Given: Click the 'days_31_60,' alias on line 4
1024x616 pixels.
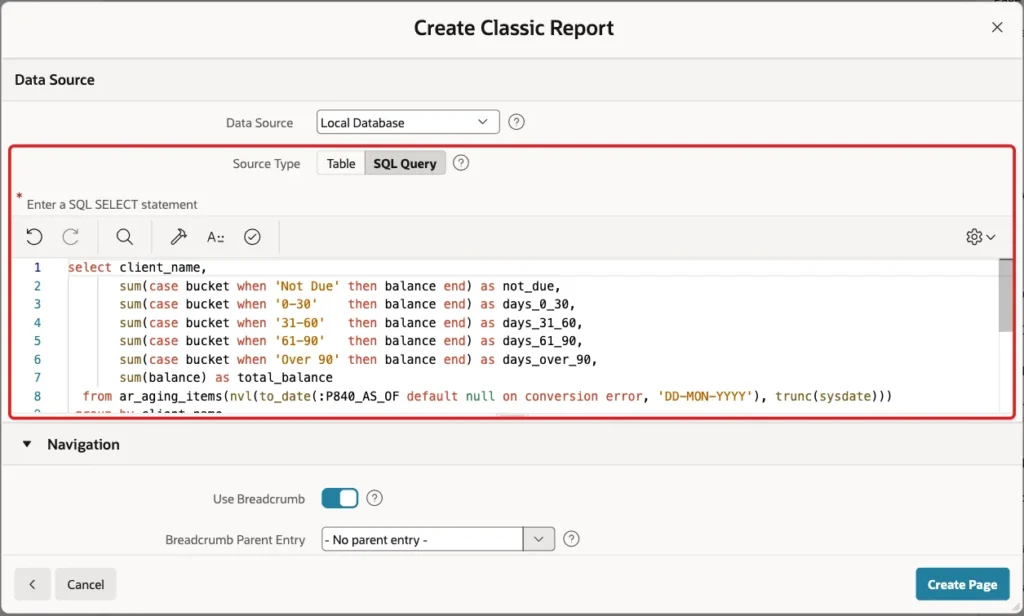Looking at the screenshot, I should coord(542,323).
